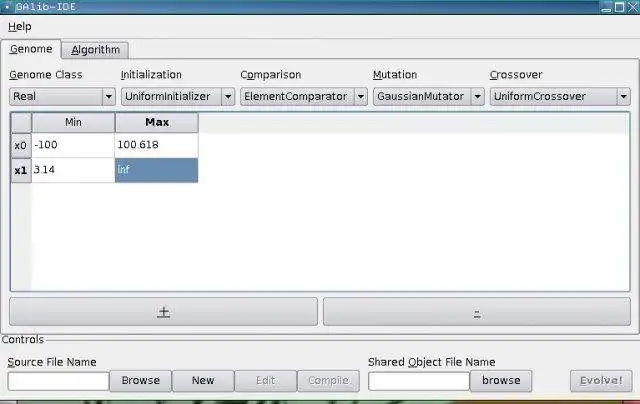Click the Source File Name input field
640x404 pixels.
point(58,381)
